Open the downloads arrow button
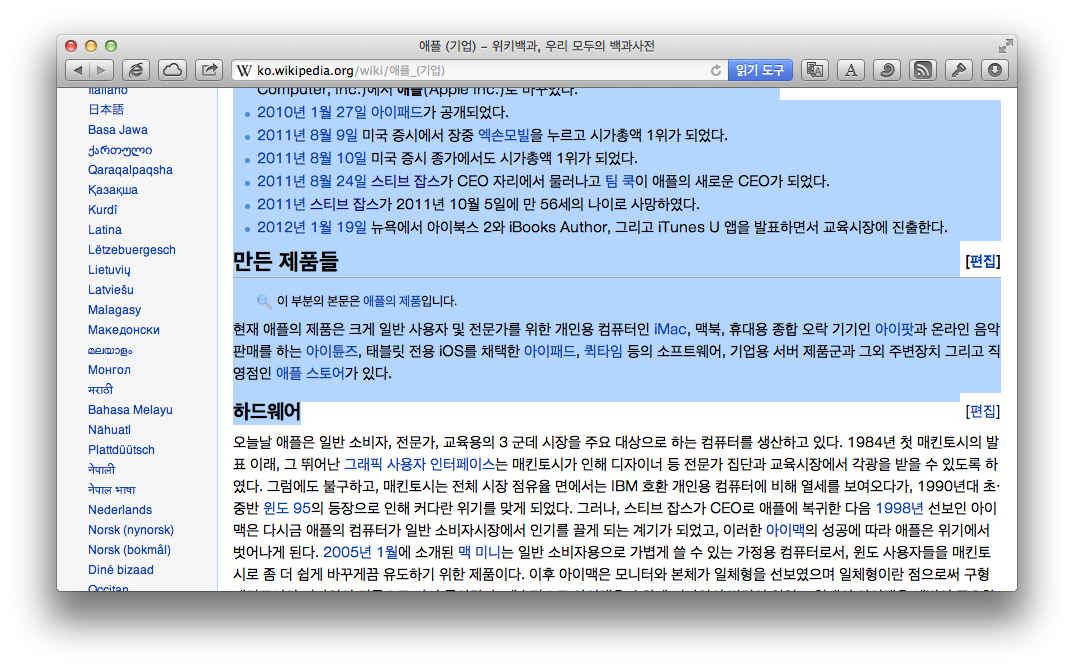Viewport: 1074px width, 670px height. 995,70
